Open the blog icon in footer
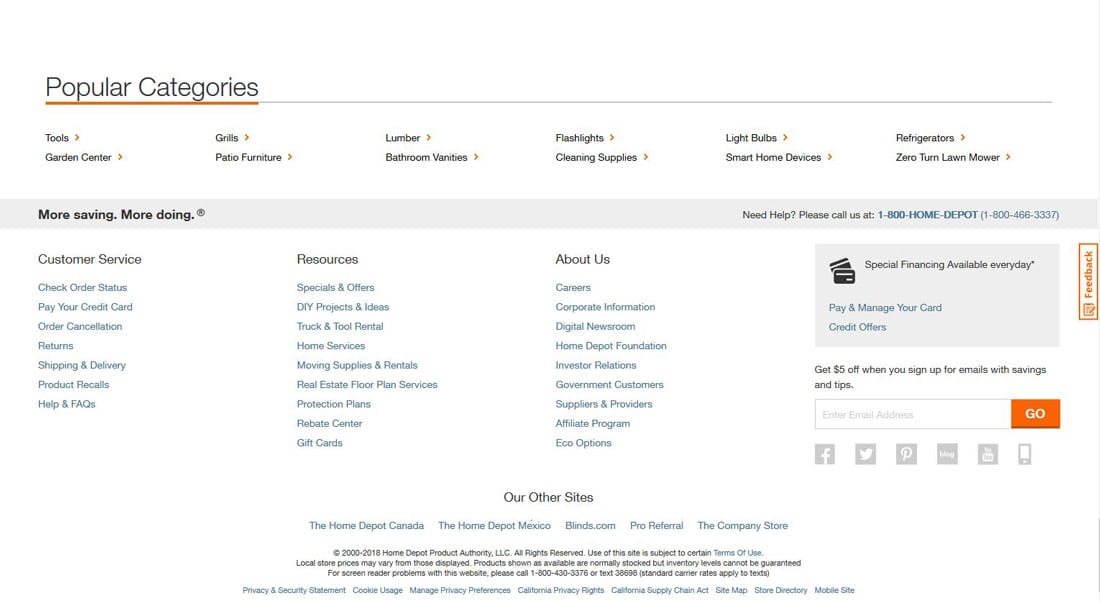 [947, 454]
